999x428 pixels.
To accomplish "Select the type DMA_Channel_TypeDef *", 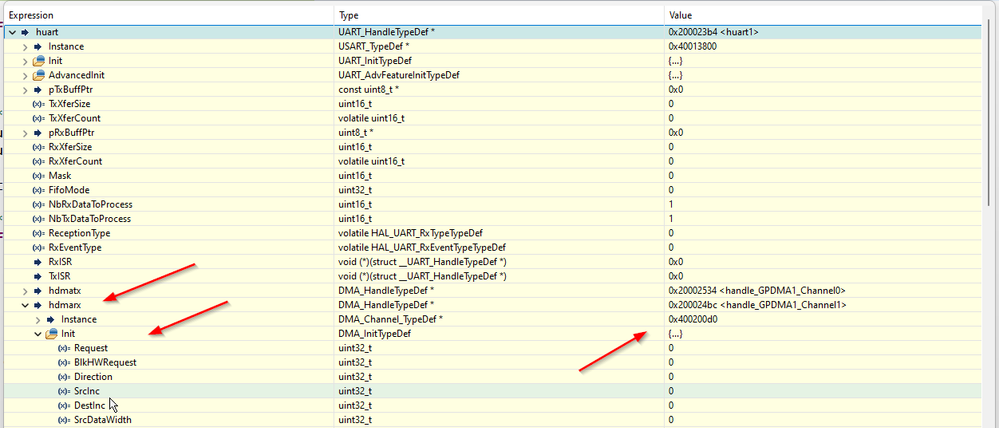I will tap(391, 320).
